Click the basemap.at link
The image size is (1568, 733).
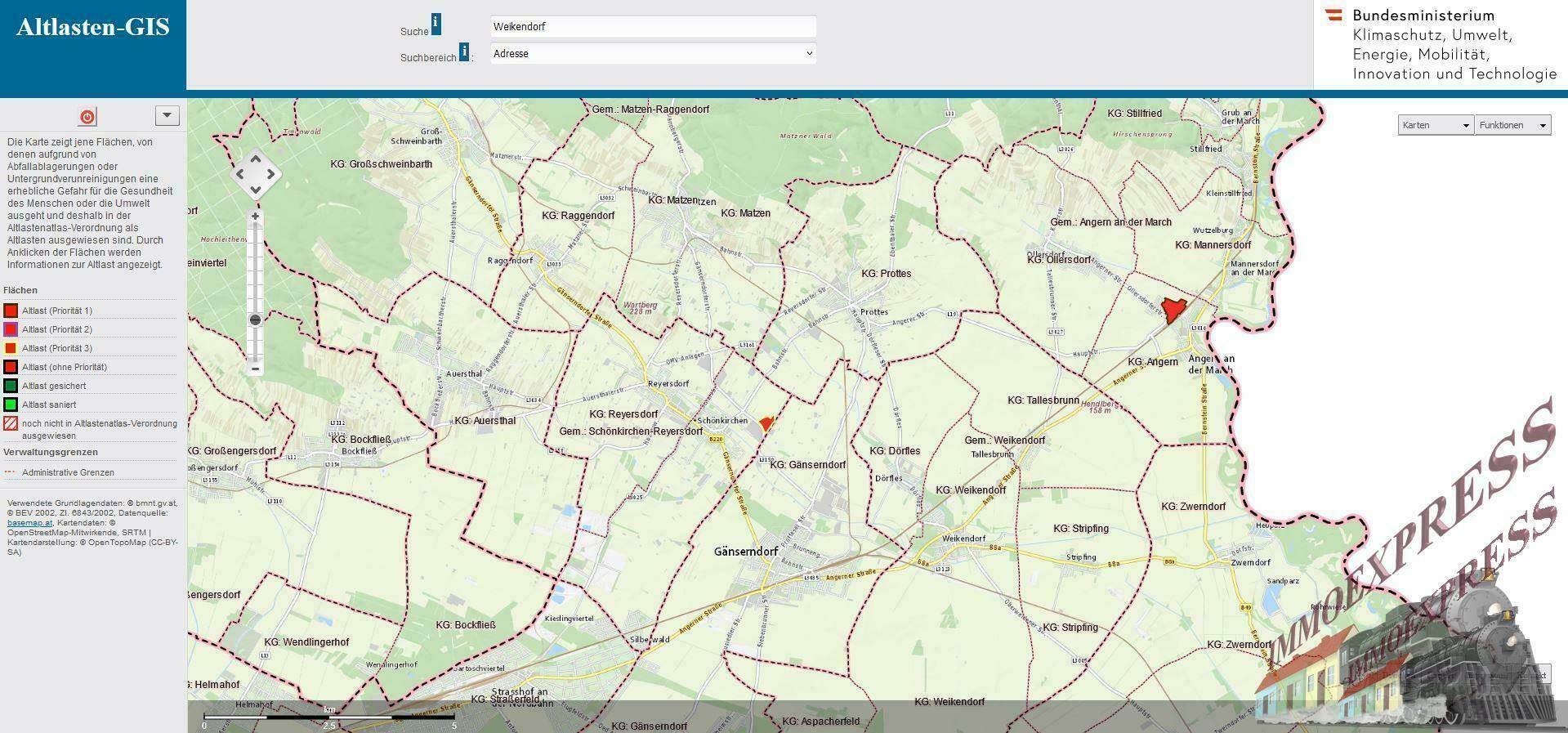coord(29,523)
